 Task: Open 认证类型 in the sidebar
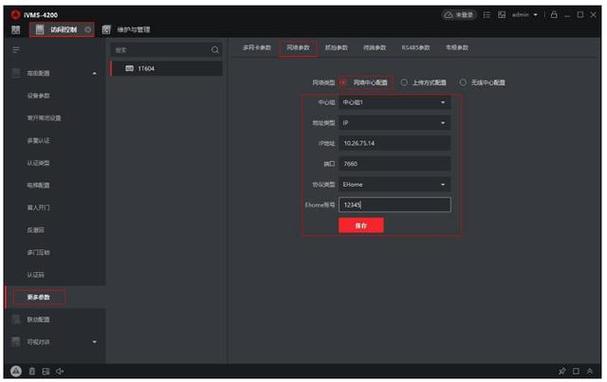[38, 163]
